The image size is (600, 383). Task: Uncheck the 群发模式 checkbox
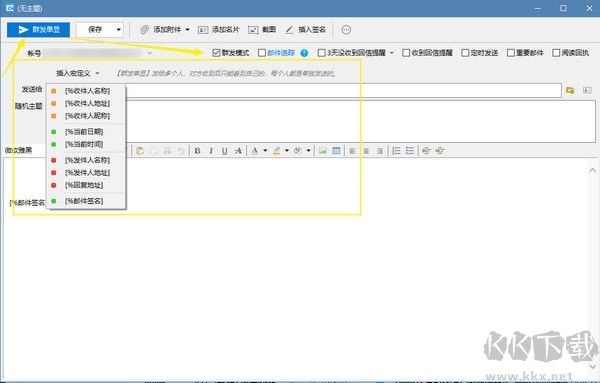(216, 53)
